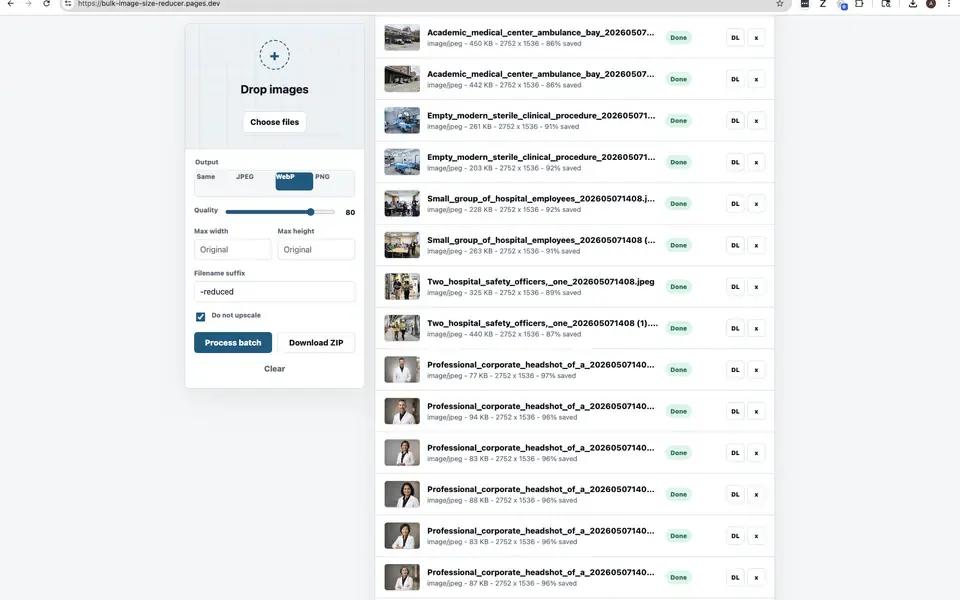Adjust the Quality slider
960x600 pixels.
pyautogui.click(x=280, y=212)
